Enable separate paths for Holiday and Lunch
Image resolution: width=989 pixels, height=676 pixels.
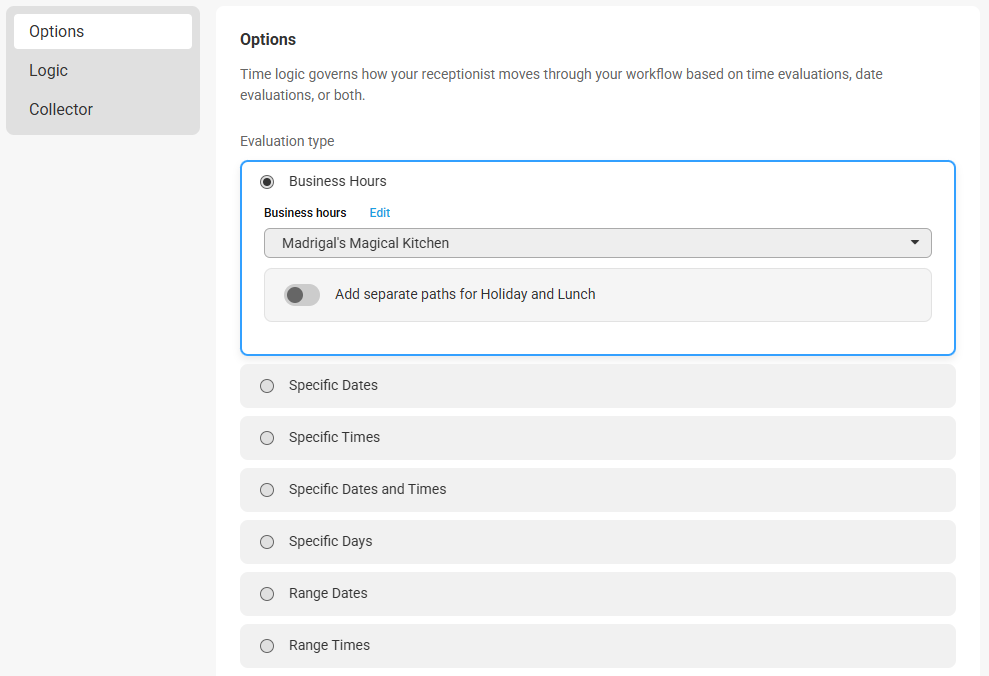pos(302,294)
